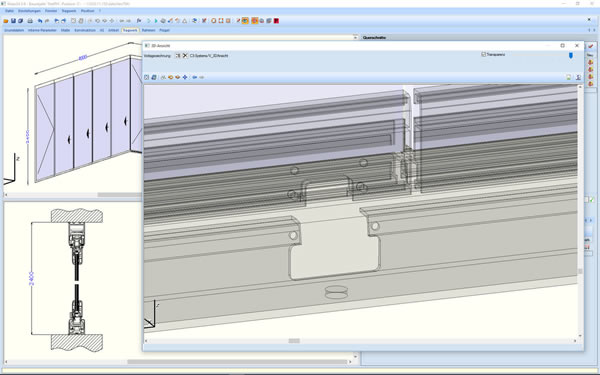
Task: Click the horizontal scrollbar thumb in 3D-Ansicht
Action: coord(294,341)
